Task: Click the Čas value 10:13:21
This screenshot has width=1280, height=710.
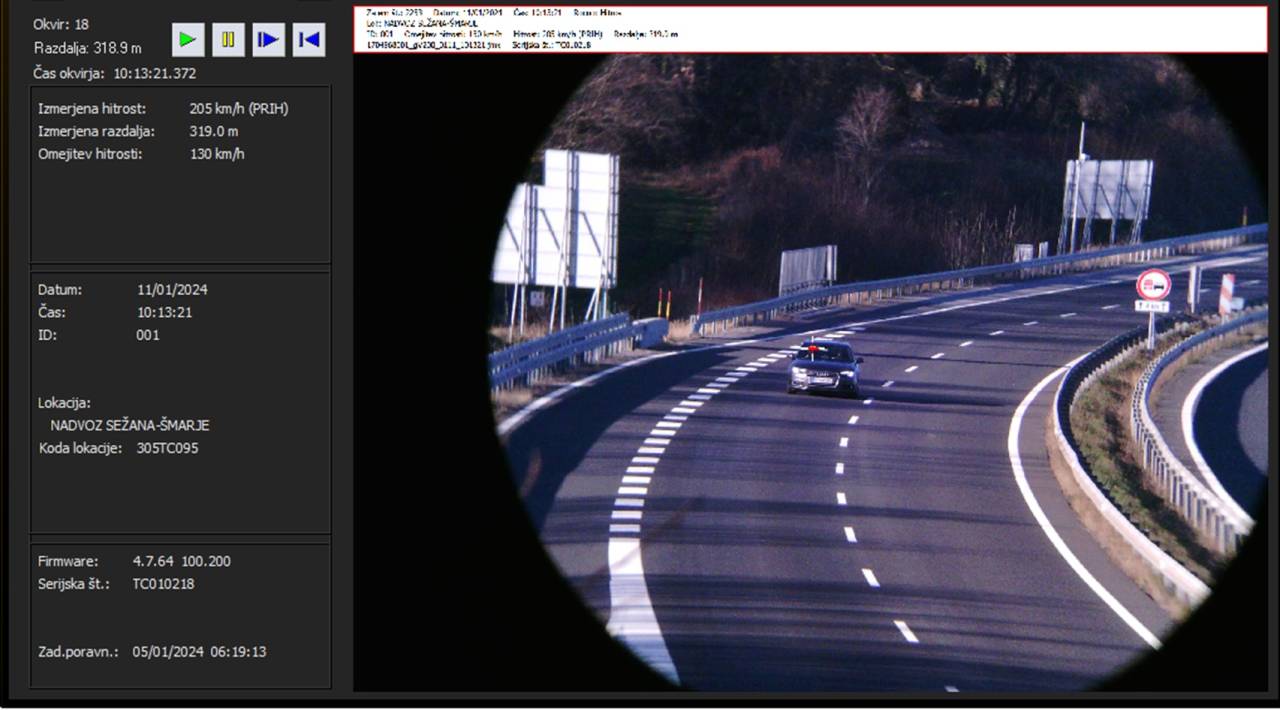Action: [164, 312]
